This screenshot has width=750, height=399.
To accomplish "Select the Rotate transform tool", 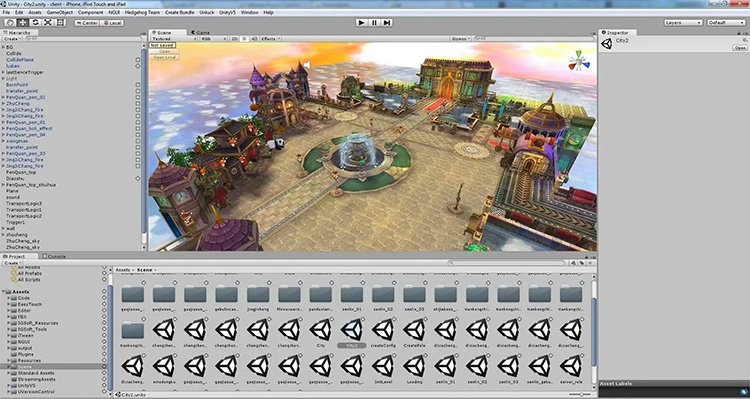I will point(35,22).
